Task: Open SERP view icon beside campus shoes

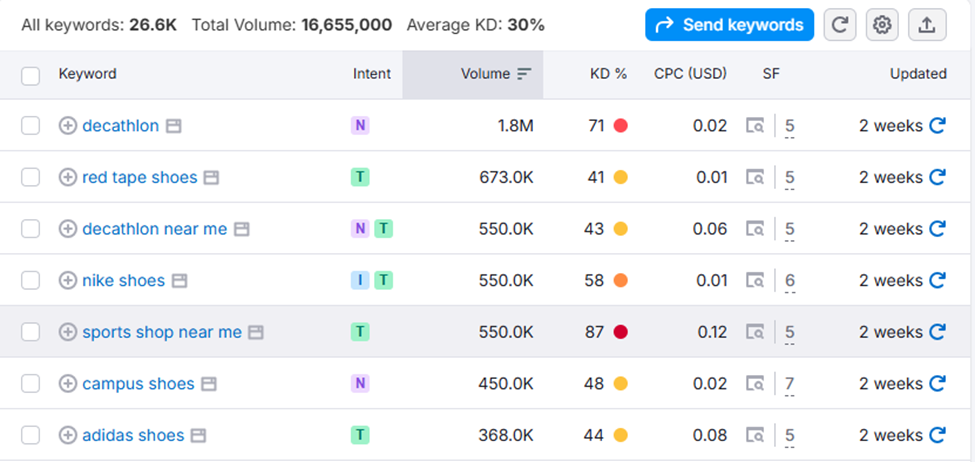Action: point(209,384)
